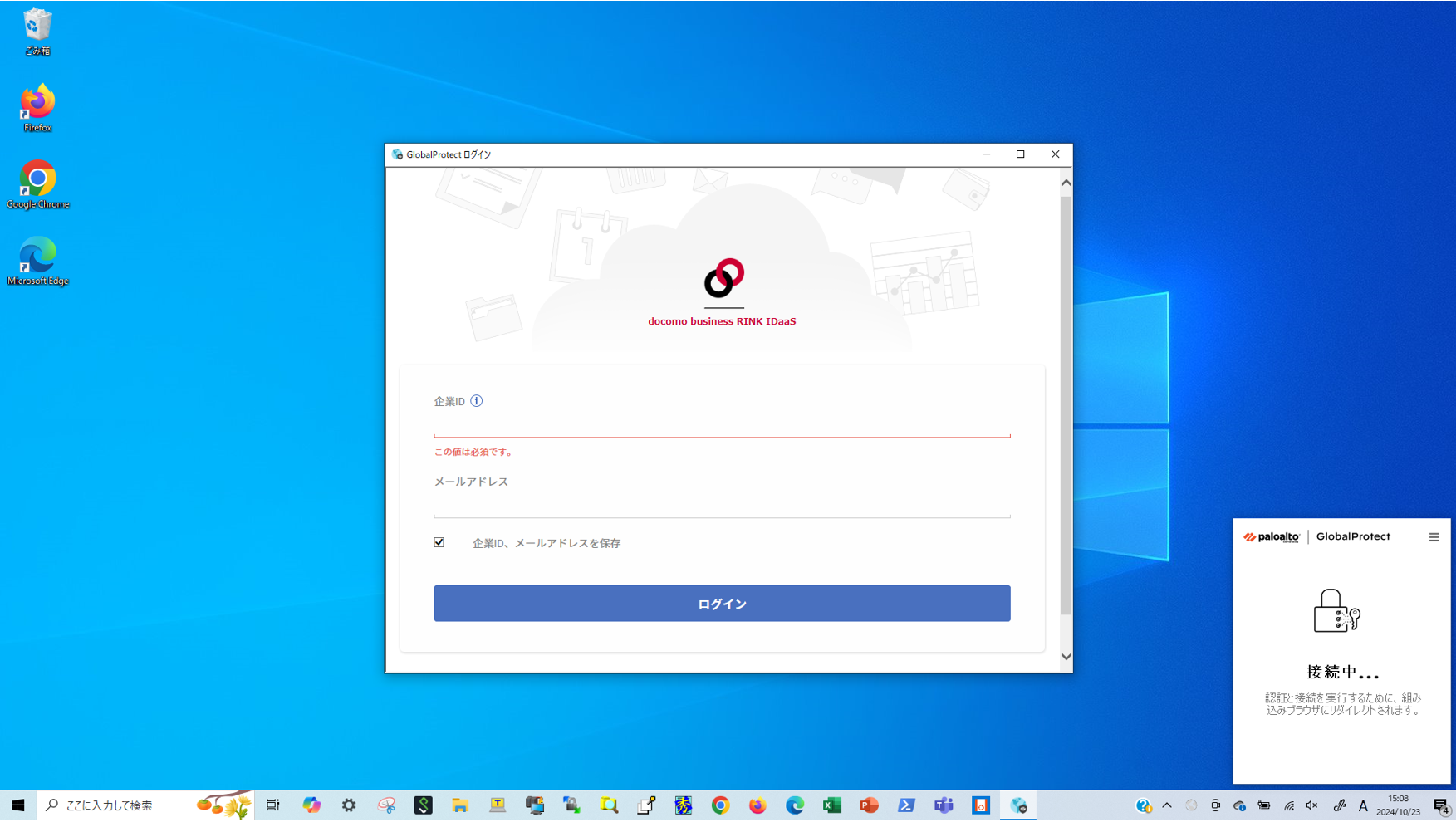Image resolution: width=1456 pixels, height=822 pixels.
Task: Select the Google Chrome desktop icon
Action: (37, 184)
